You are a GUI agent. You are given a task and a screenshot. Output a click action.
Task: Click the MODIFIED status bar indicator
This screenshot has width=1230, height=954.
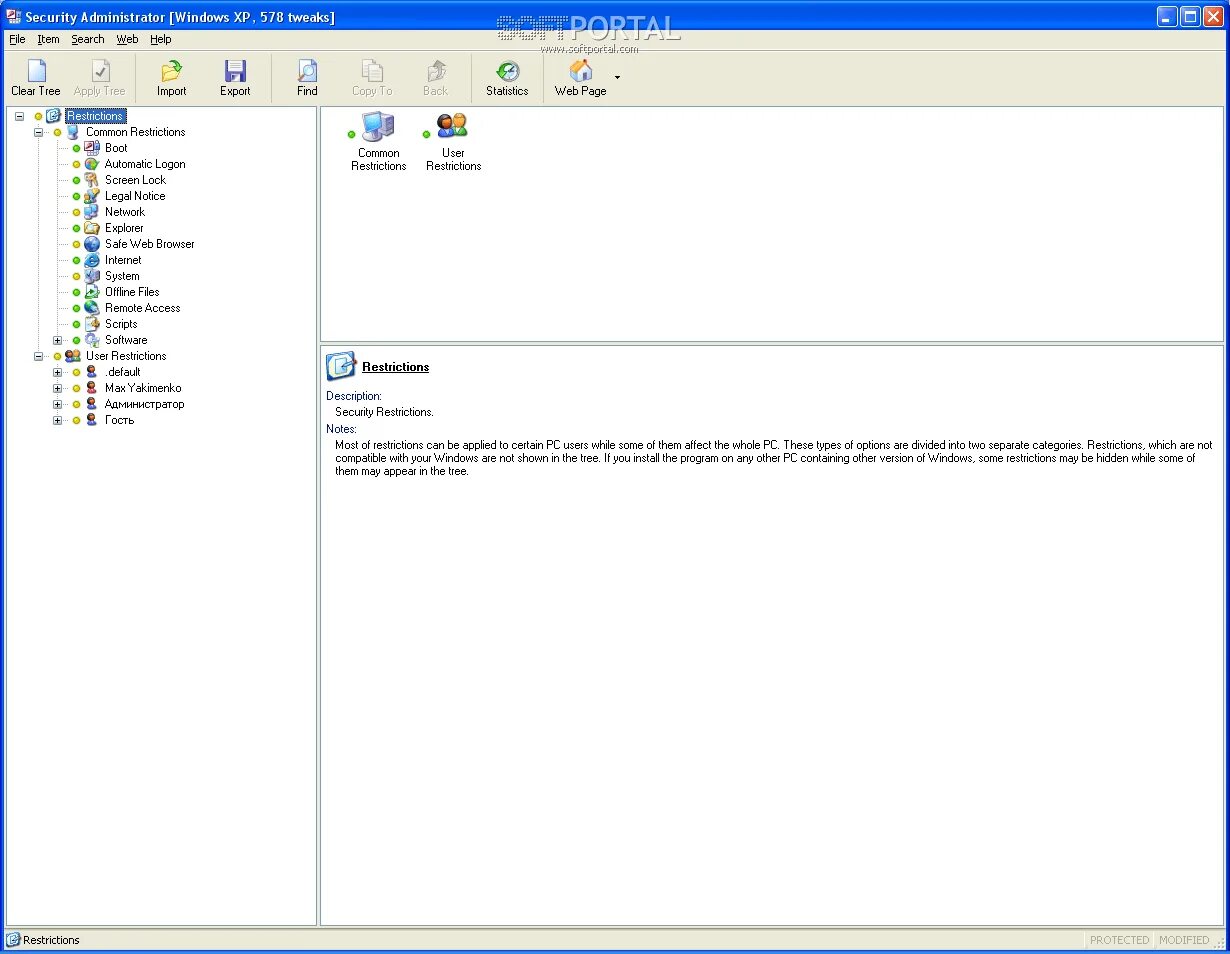(x=1184, y=940)
